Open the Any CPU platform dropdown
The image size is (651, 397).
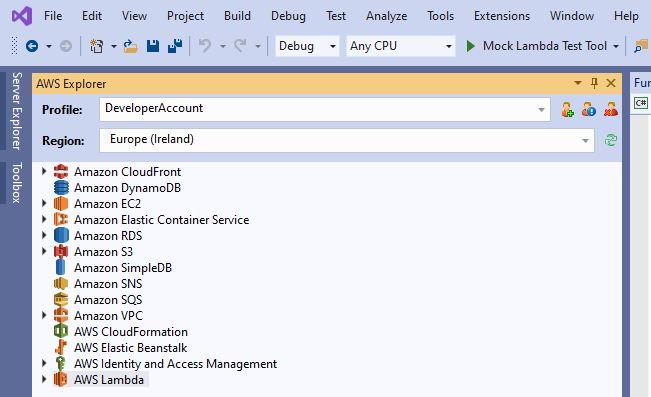[x=401, y=46]
